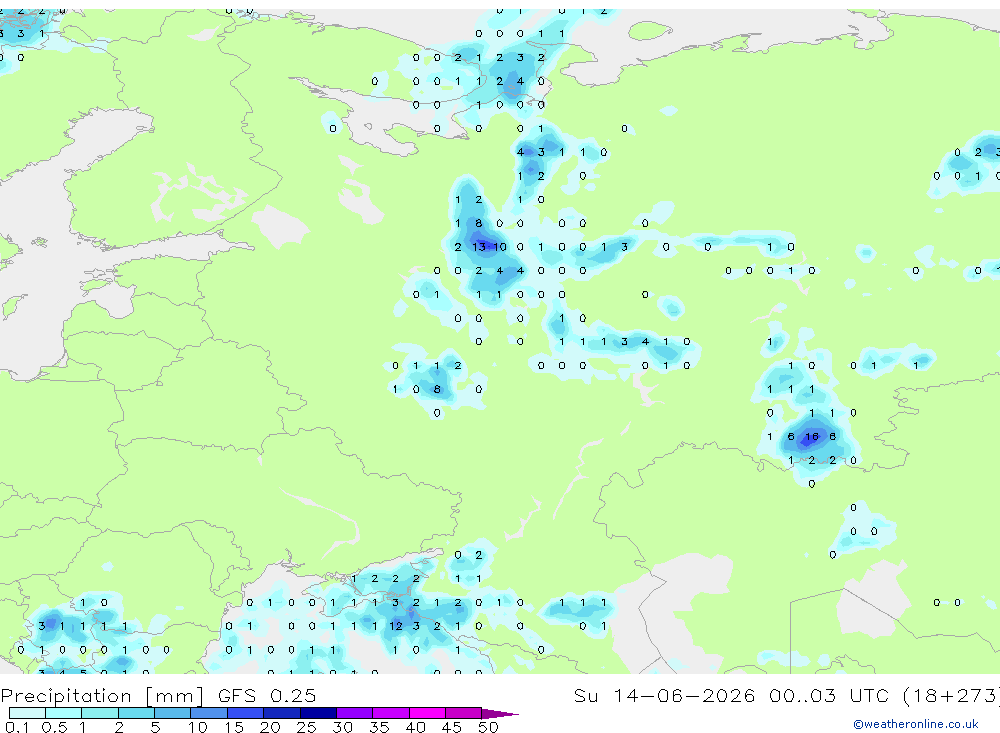Viewport: 1000px width, 733px height.
Task: Select the 'GFS 0.25' model label
Action: (267, 695)
